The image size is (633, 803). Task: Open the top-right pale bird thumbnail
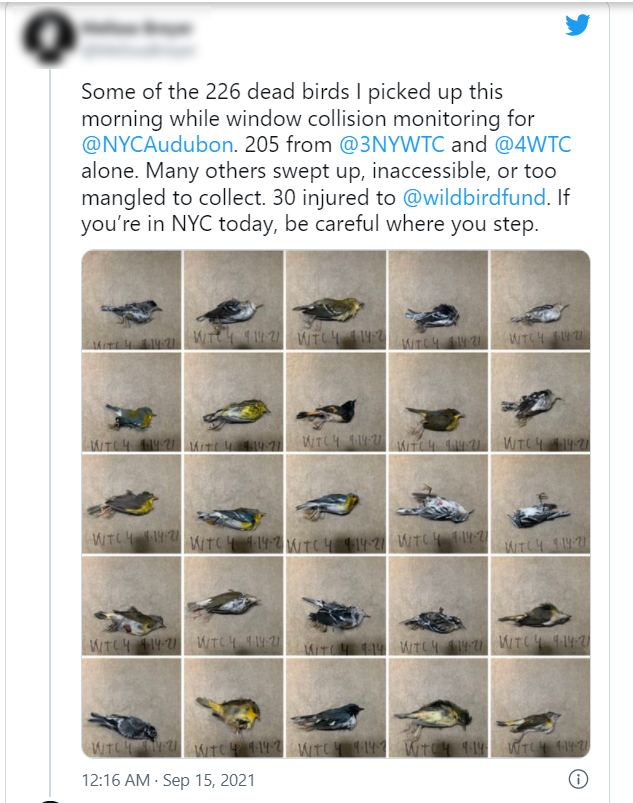540,300
